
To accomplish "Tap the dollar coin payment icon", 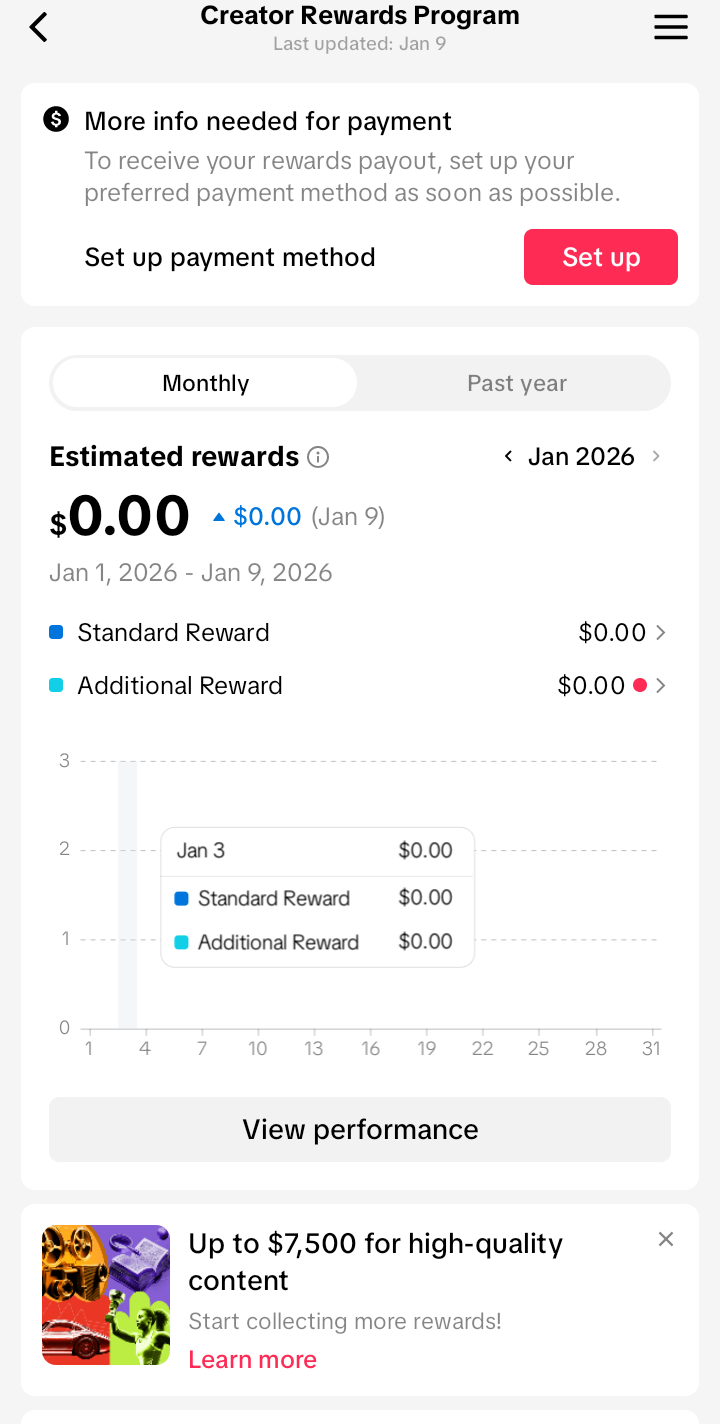I will [56, 121].
